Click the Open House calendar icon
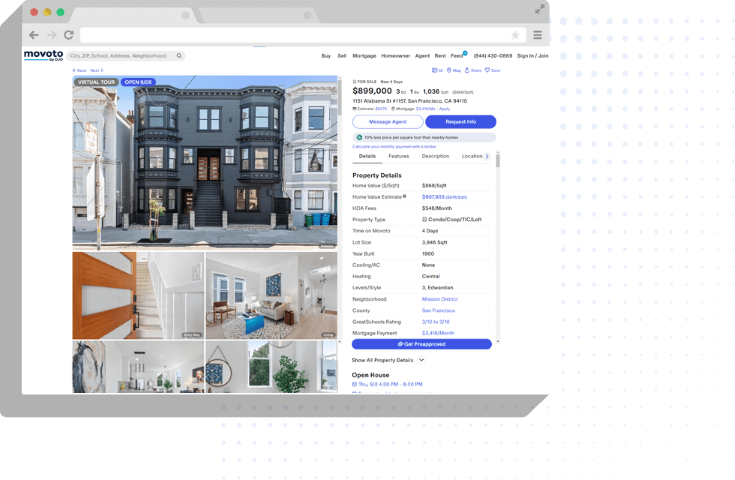Screen dimensions: 735x480 pos(354,384)
